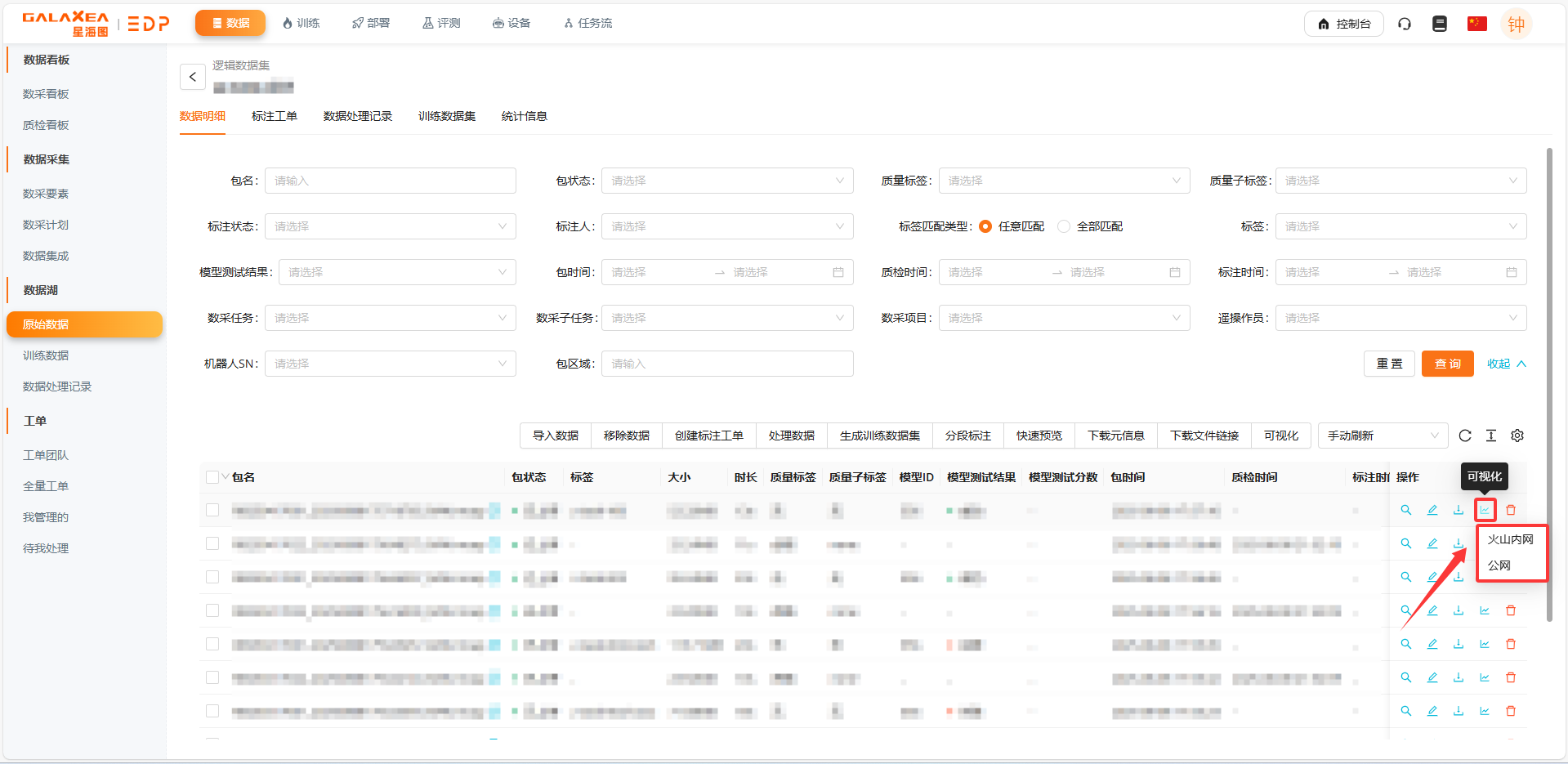Open the 包状态 dropdown

[726, 181]
